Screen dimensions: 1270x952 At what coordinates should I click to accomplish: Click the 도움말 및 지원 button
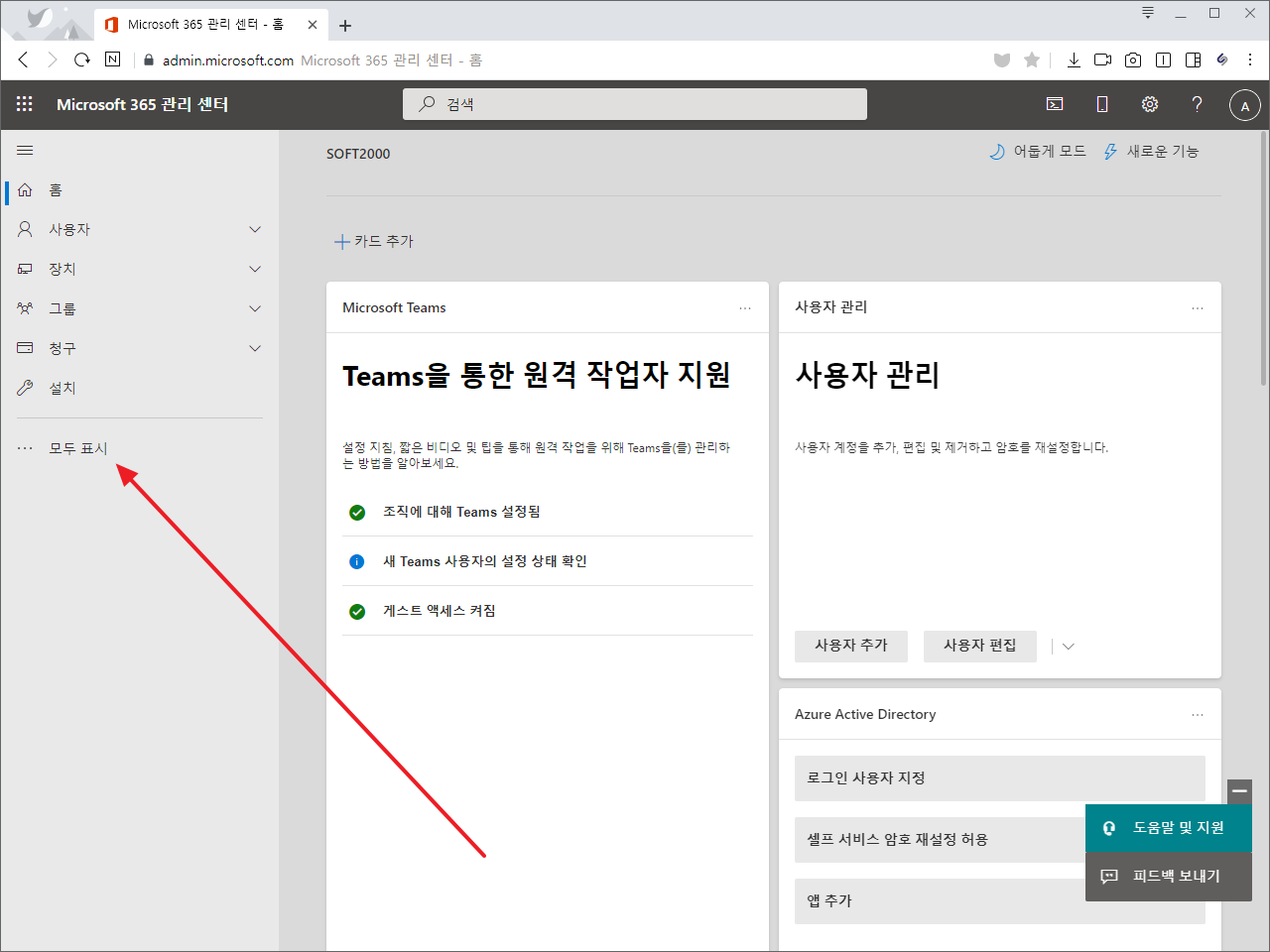[1168, 828]
